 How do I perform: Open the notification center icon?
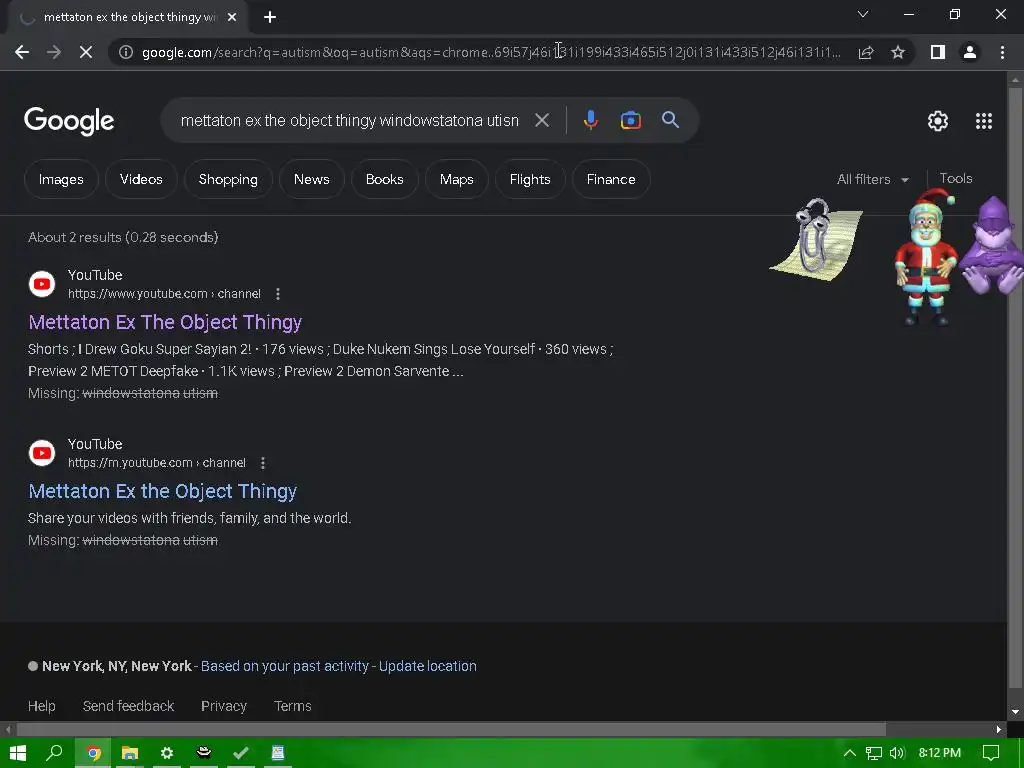(x=991, y=753)
